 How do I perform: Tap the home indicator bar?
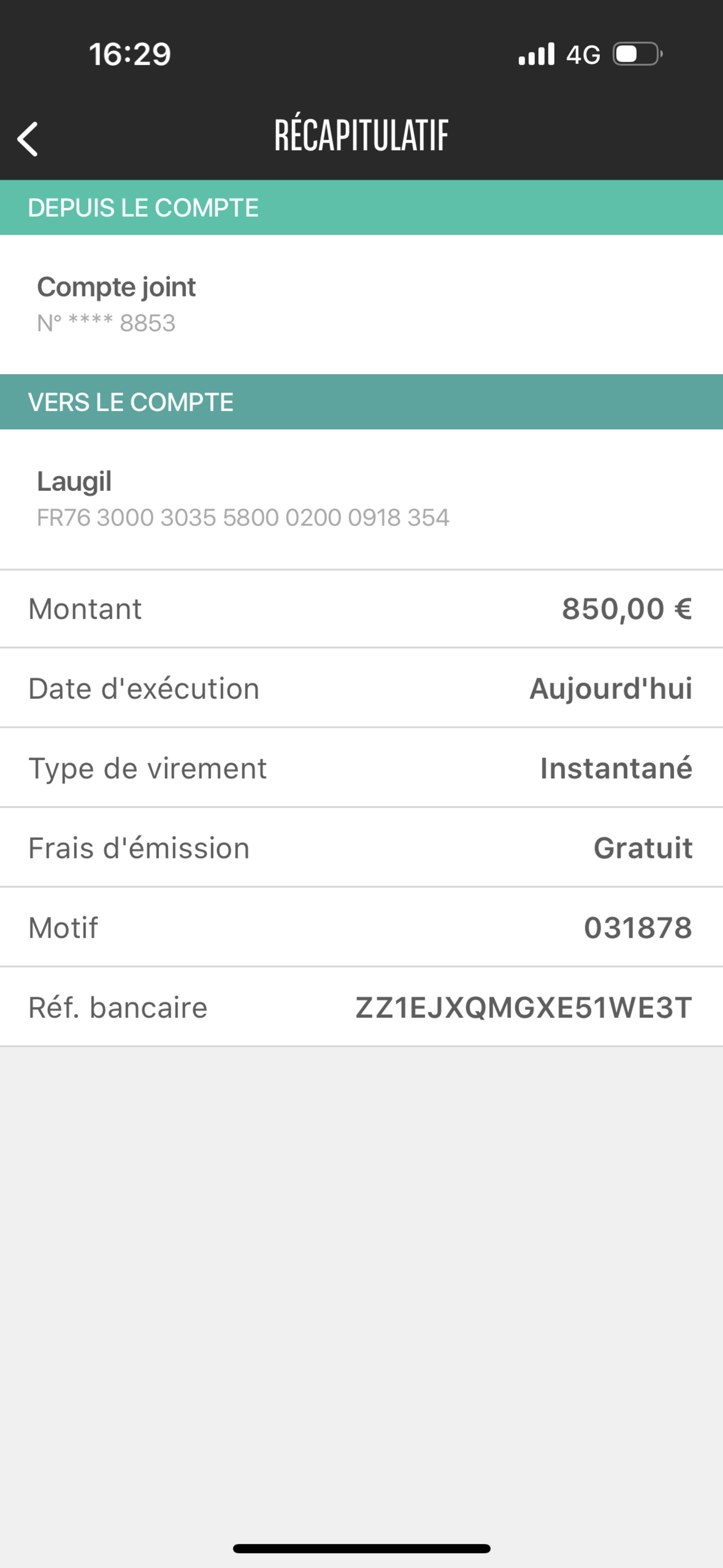361,1548
